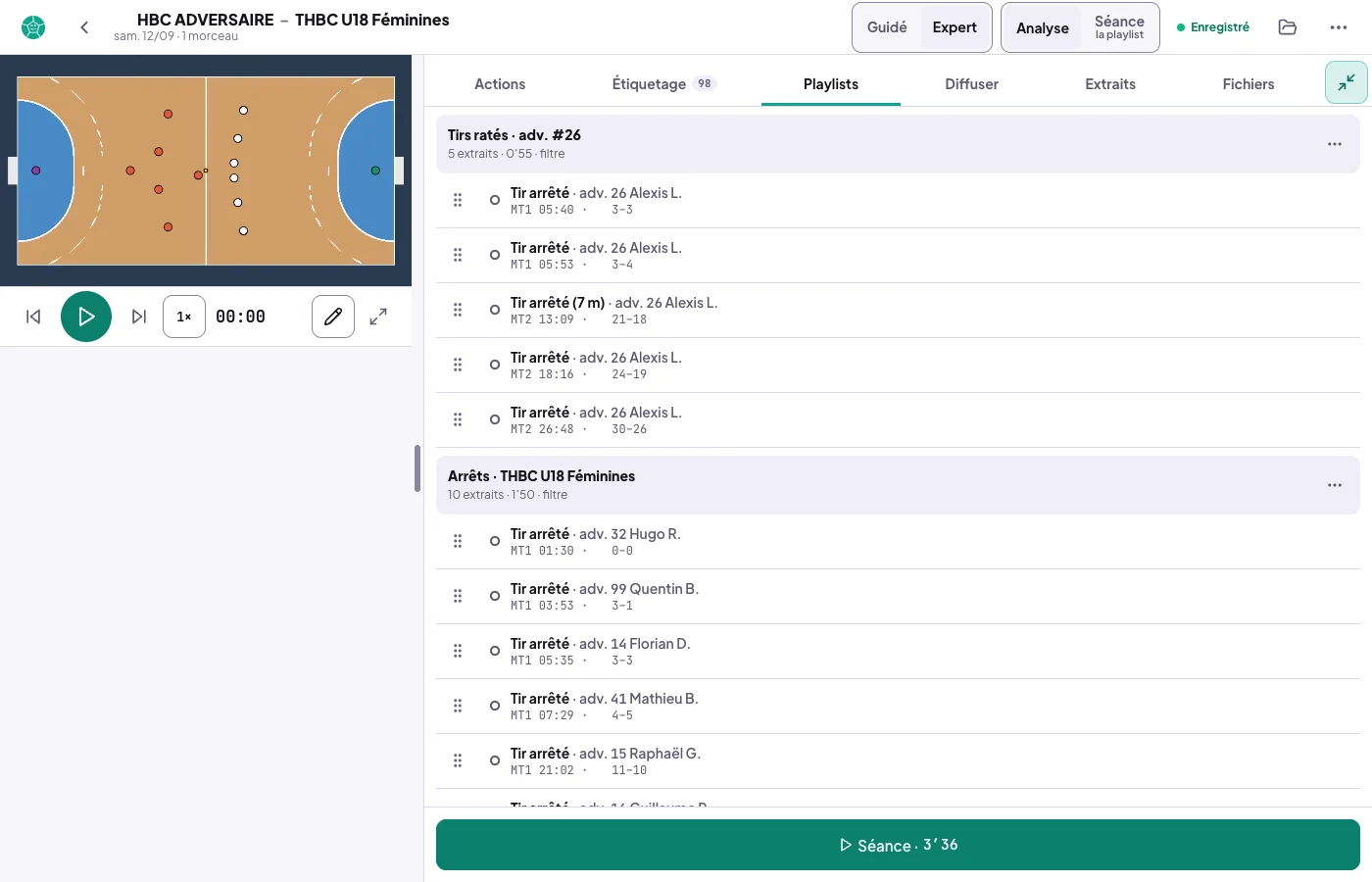Select the radio circle for Florian D. clip

[x=495, y=651]
